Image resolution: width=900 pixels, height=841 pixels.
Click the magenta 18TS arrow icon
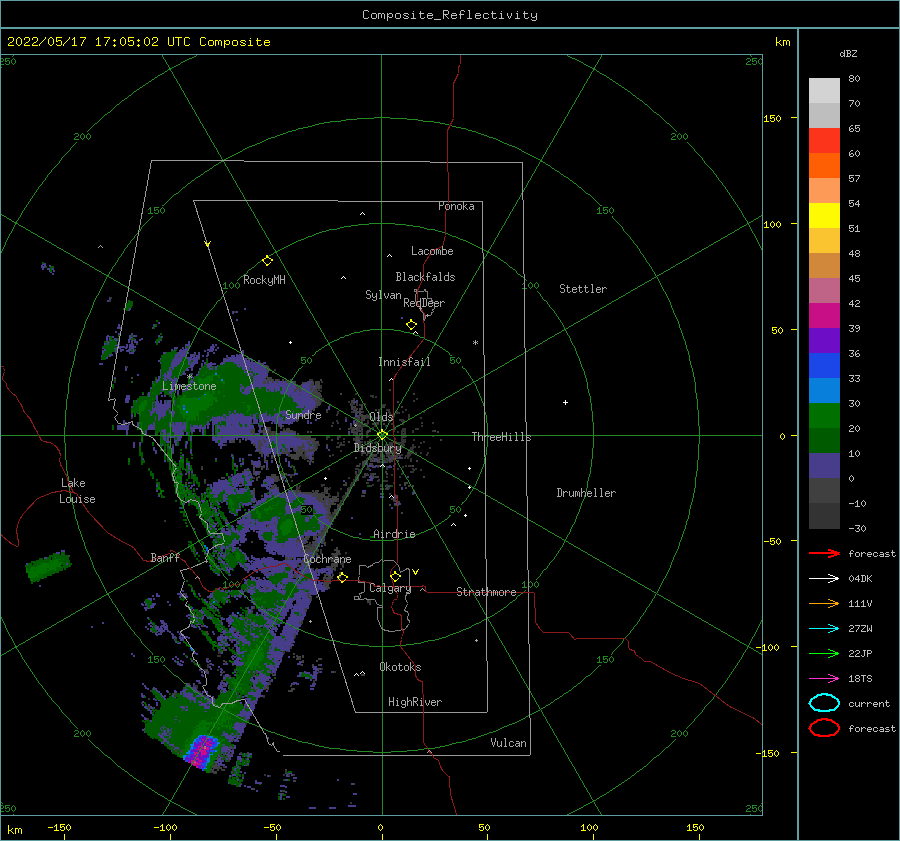click(824, 679)
